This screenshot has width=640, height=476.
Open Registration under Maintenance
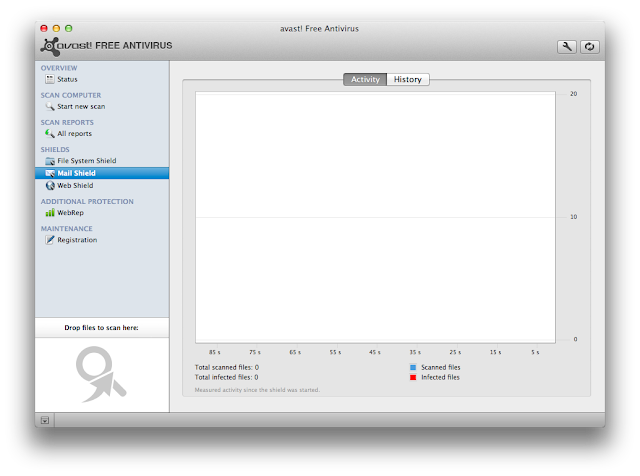pyautogui.click(x=77, y=240)
